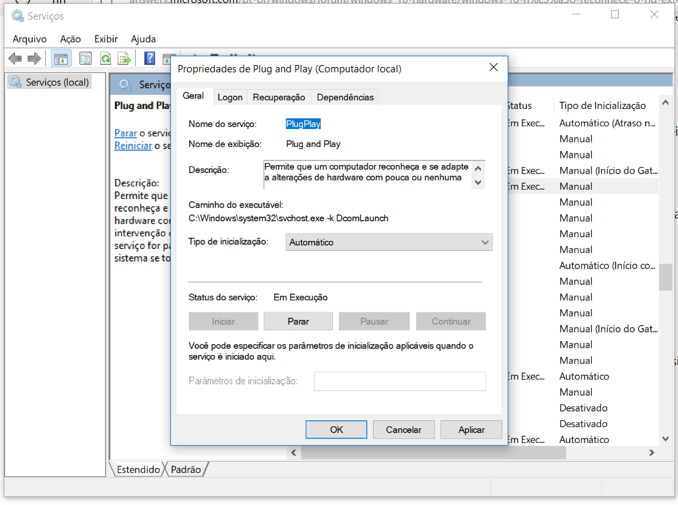The width and height of the screenshot is (678, 505).
Task: Click the gear icon beside Serviços (local)
Action: click(16, 82)
